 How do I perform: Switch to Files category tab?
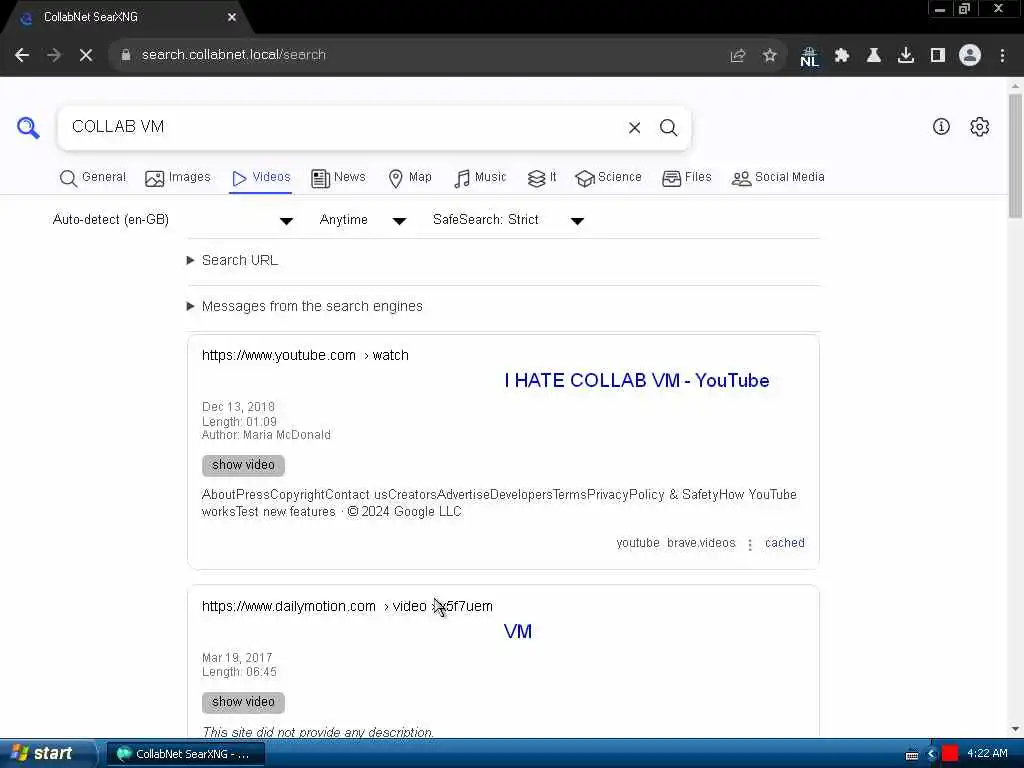pos(686,178)
